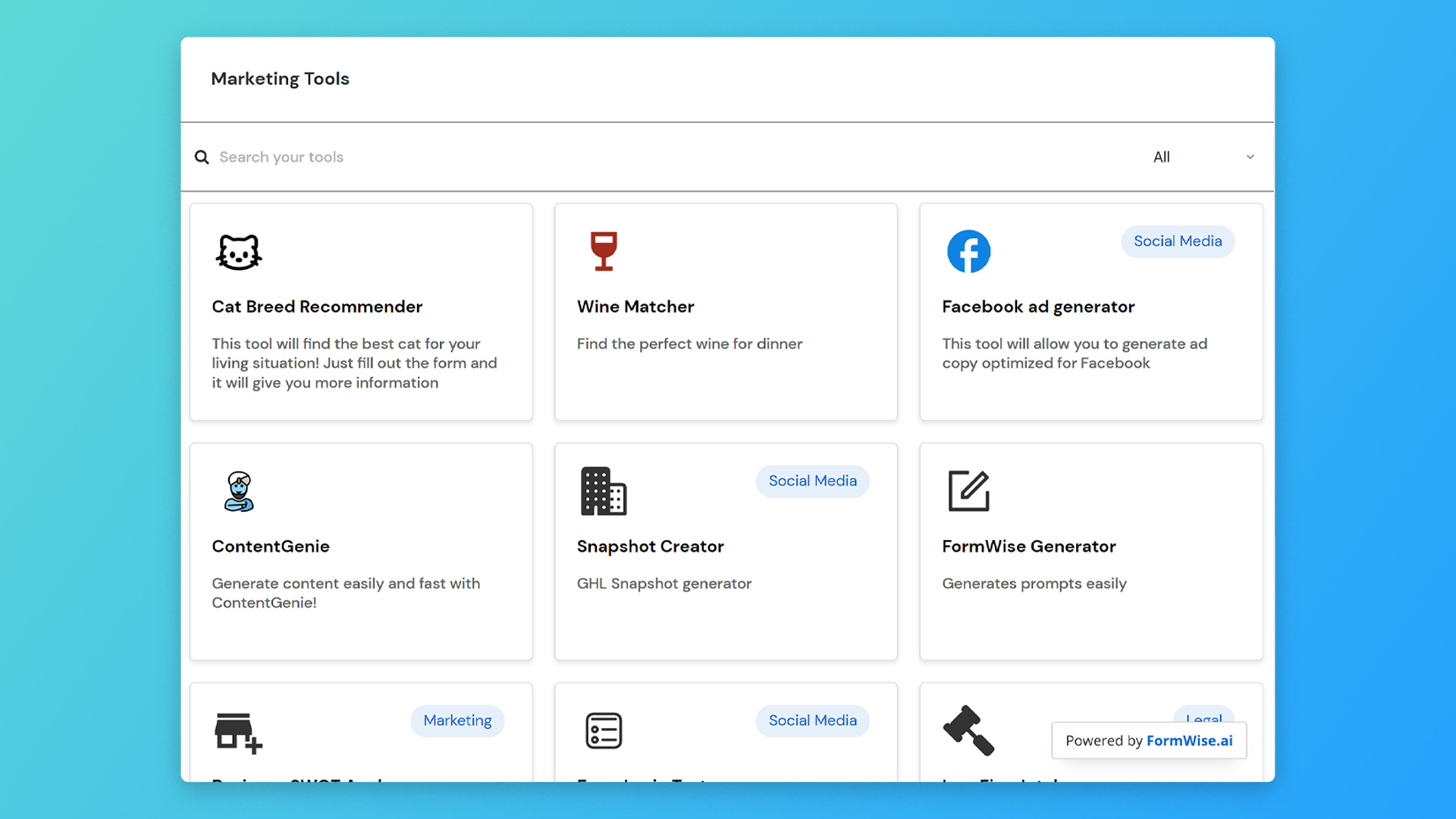Click the Marketing badge on the SWOT card

(457, 720)
